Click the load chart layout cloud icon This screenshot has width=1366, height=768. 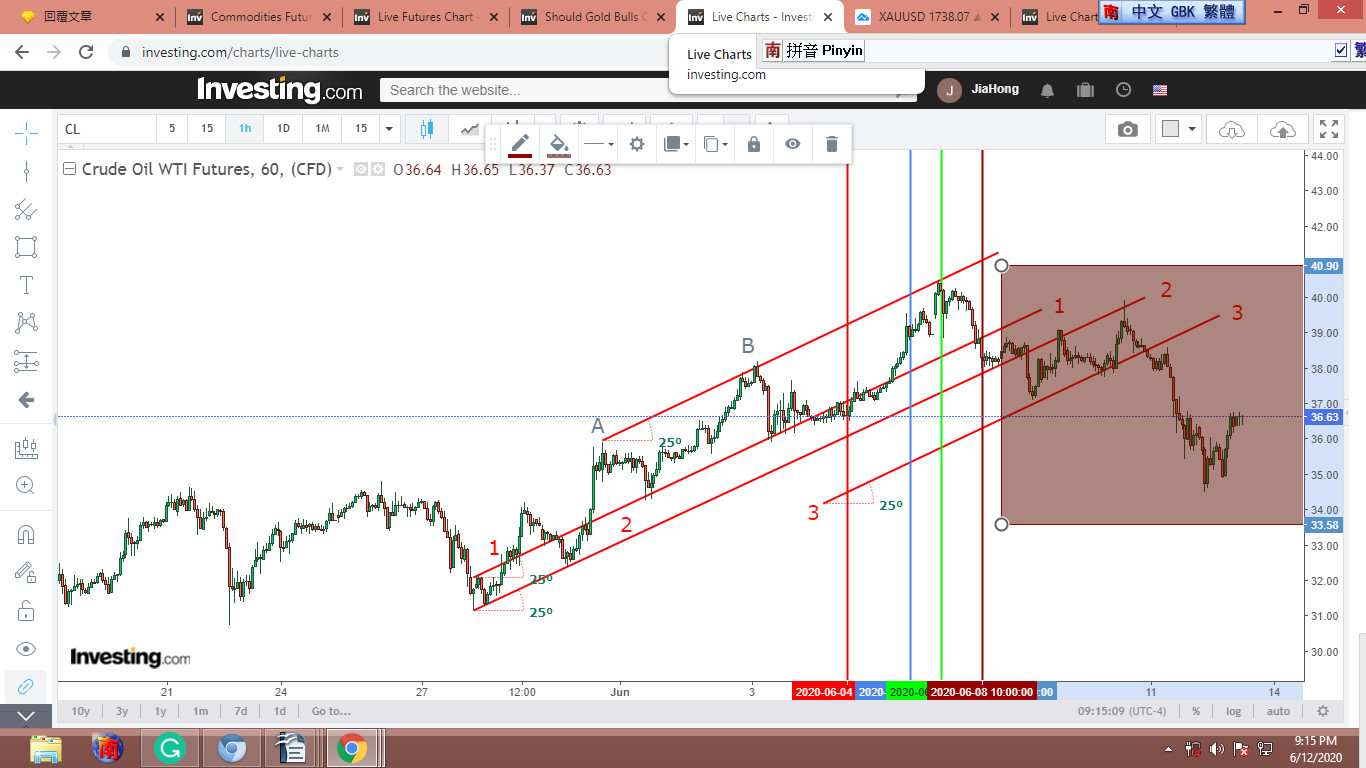click(x=1232, y=129)
